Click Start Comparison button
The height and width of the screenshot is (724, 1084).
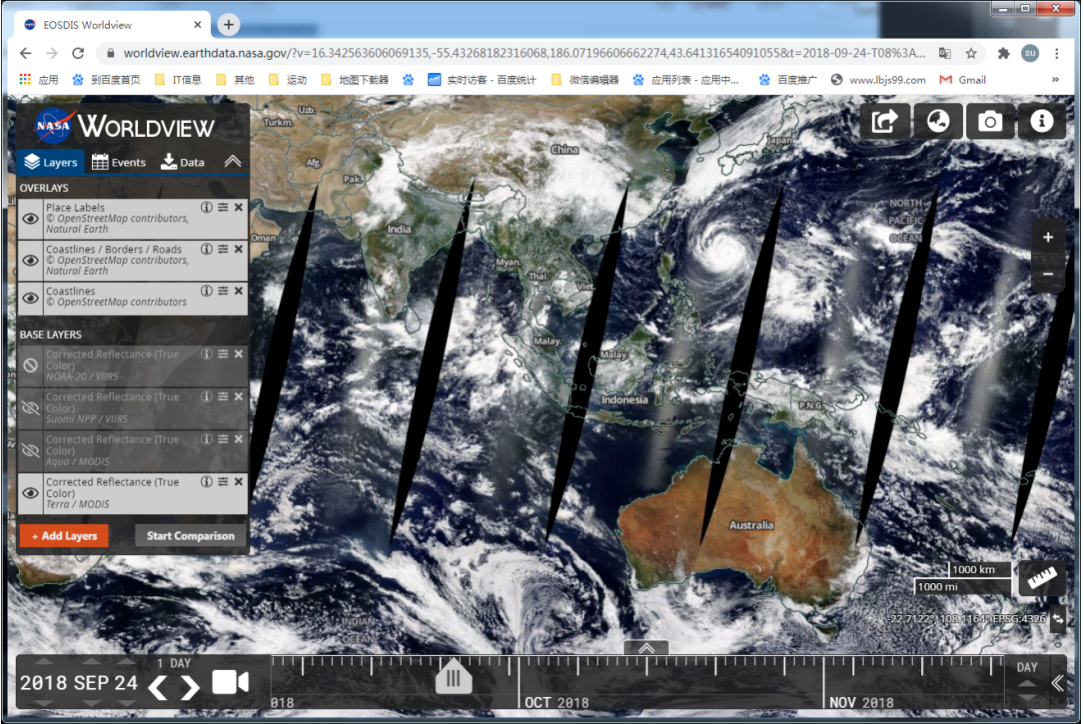(190, 536)
